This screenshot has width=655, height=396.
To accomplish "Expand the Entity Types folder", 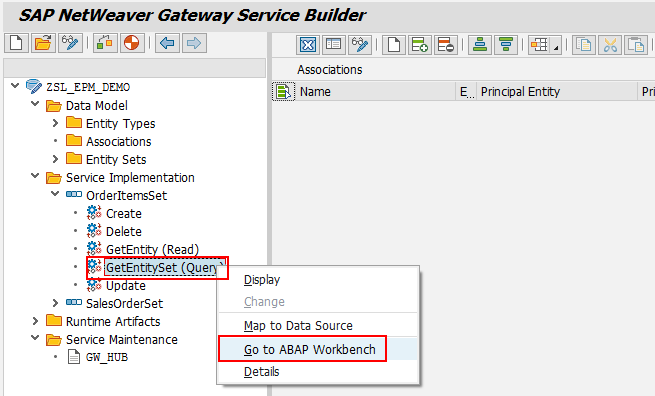I will [55, 123].
